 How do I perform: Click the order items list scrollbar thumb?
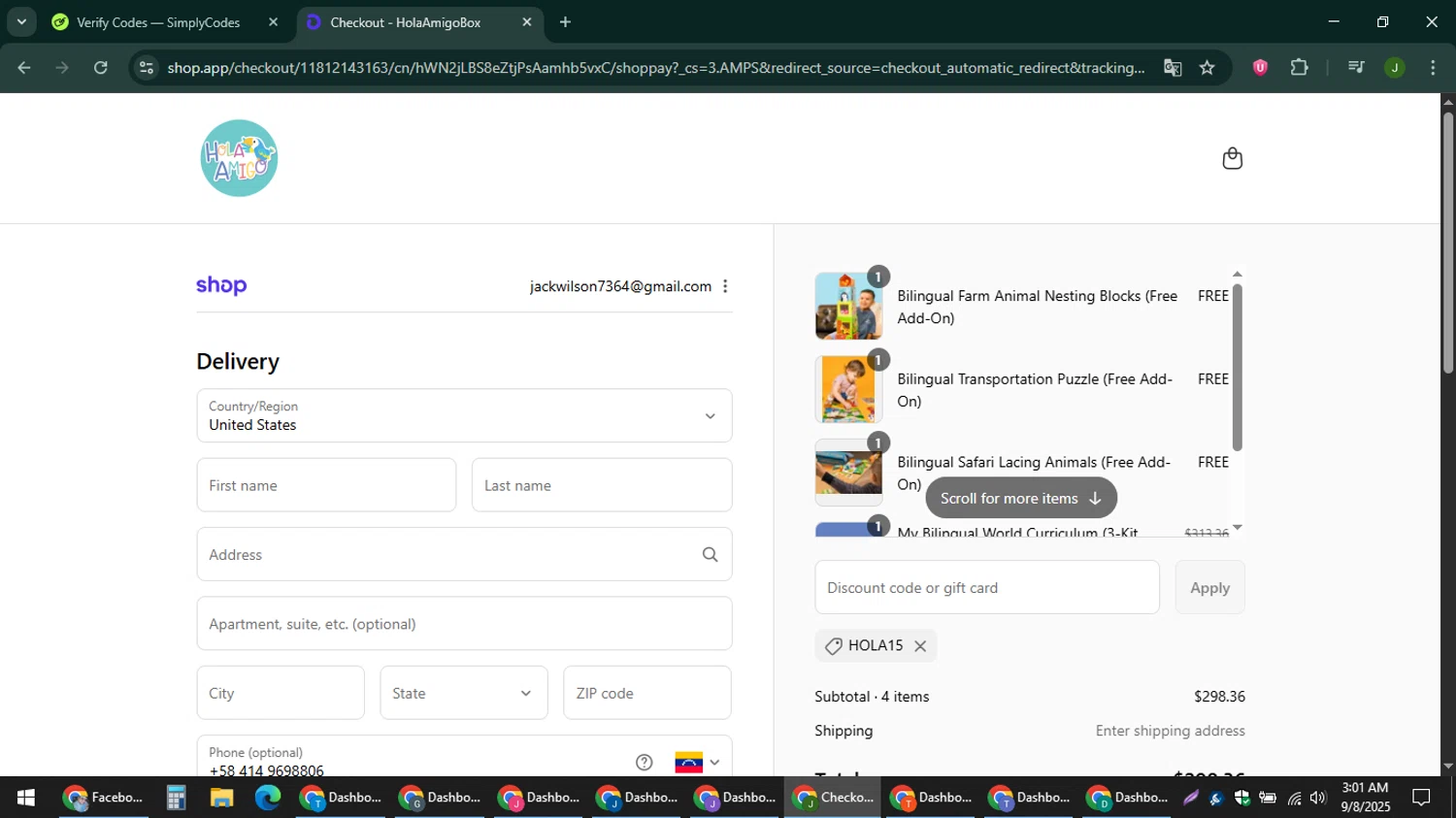pos(1237,367)
